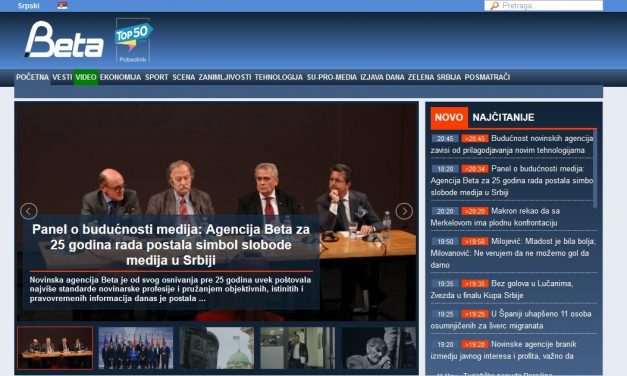Switch to the NAJČITANIJE tab

click(503, 118)
